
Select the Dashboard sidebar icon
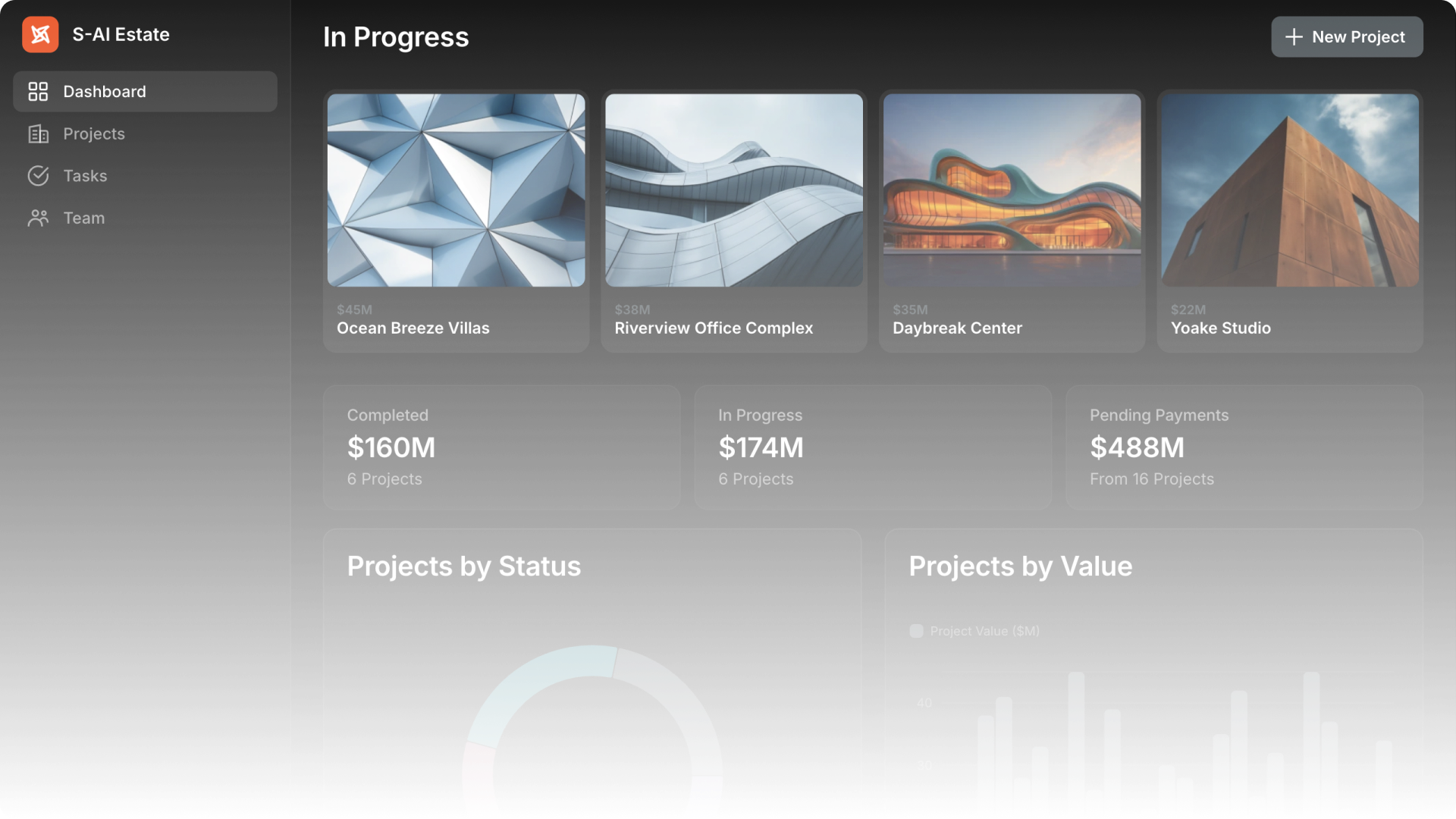pos(37,91)
